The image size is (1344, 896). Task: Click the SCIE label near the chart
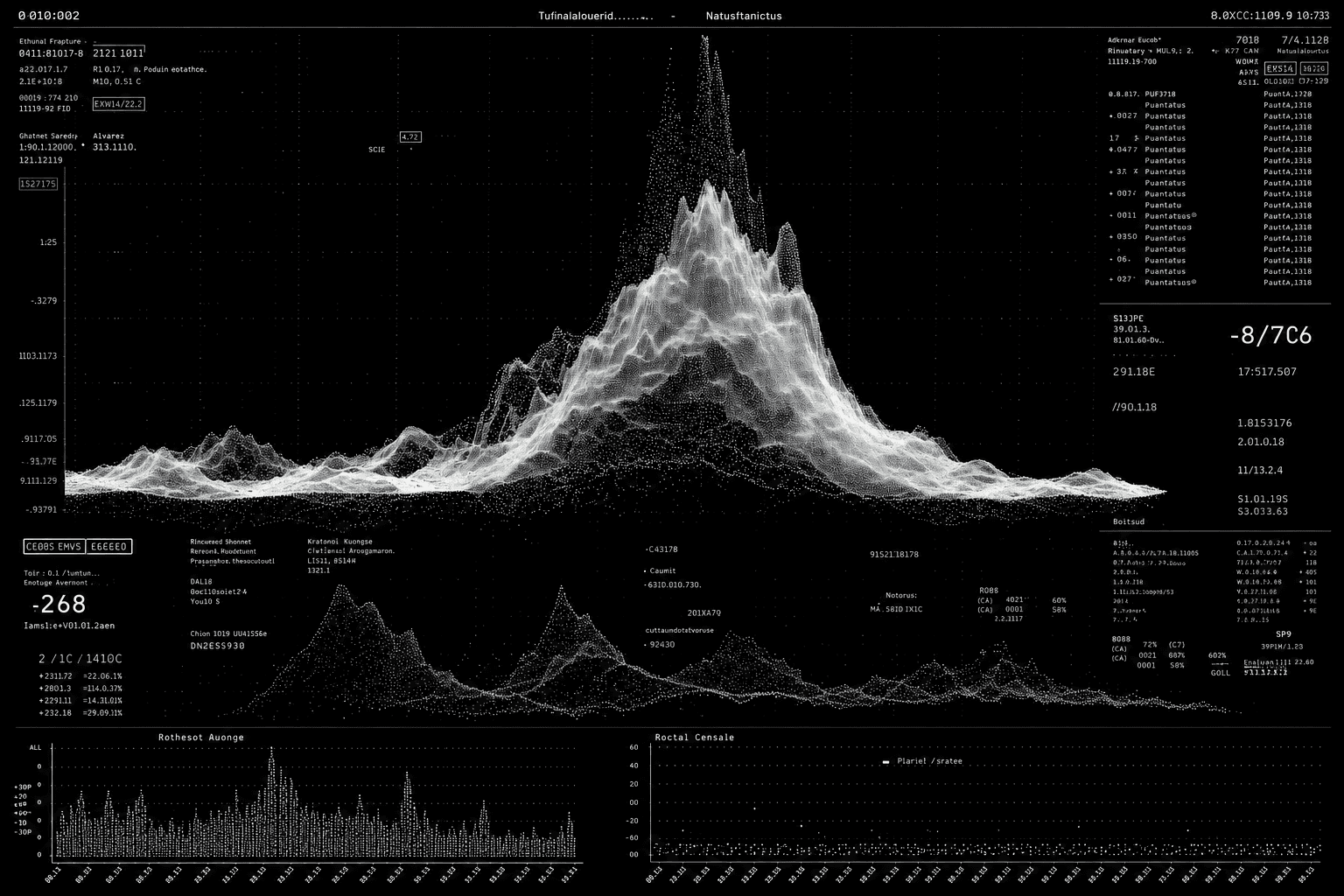(377, 150)
